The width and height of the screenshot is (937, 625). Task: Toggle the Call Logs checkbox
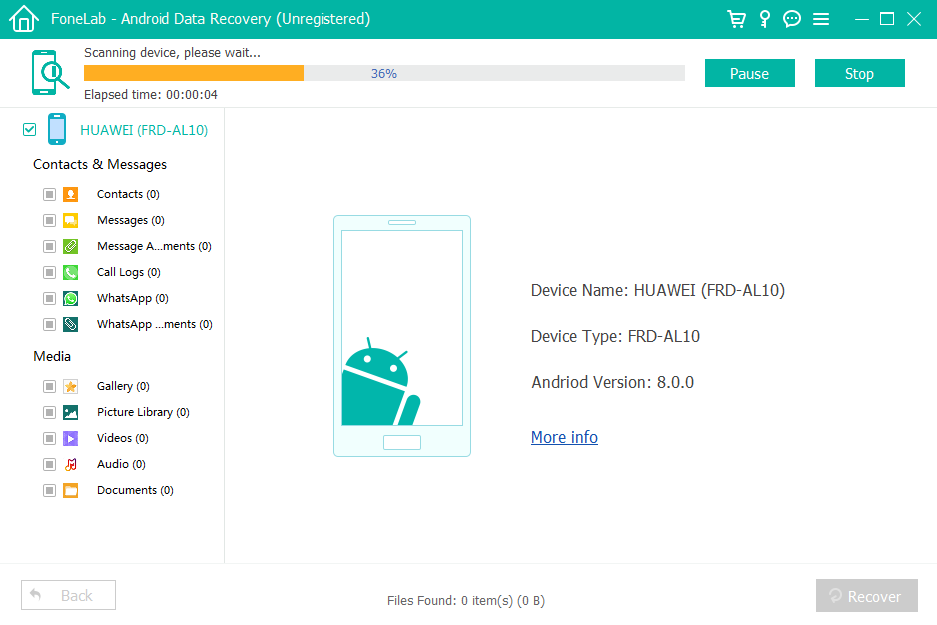[x=50, y=272]
